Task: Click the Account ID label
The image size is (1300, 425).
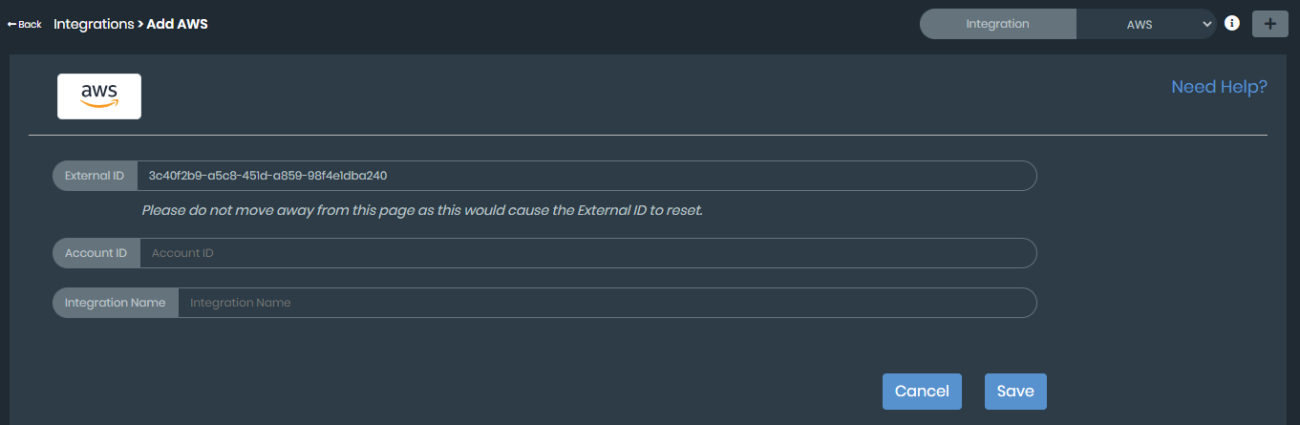Action: click(96, 253)
